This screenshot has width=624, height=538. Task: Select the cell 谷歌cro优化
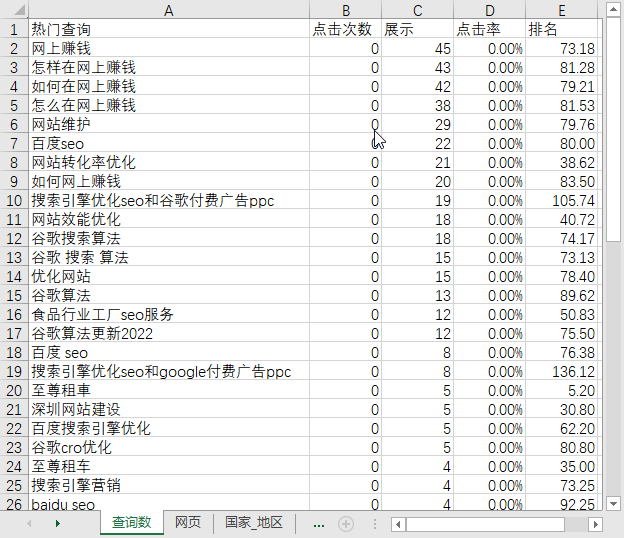point(169,447)
